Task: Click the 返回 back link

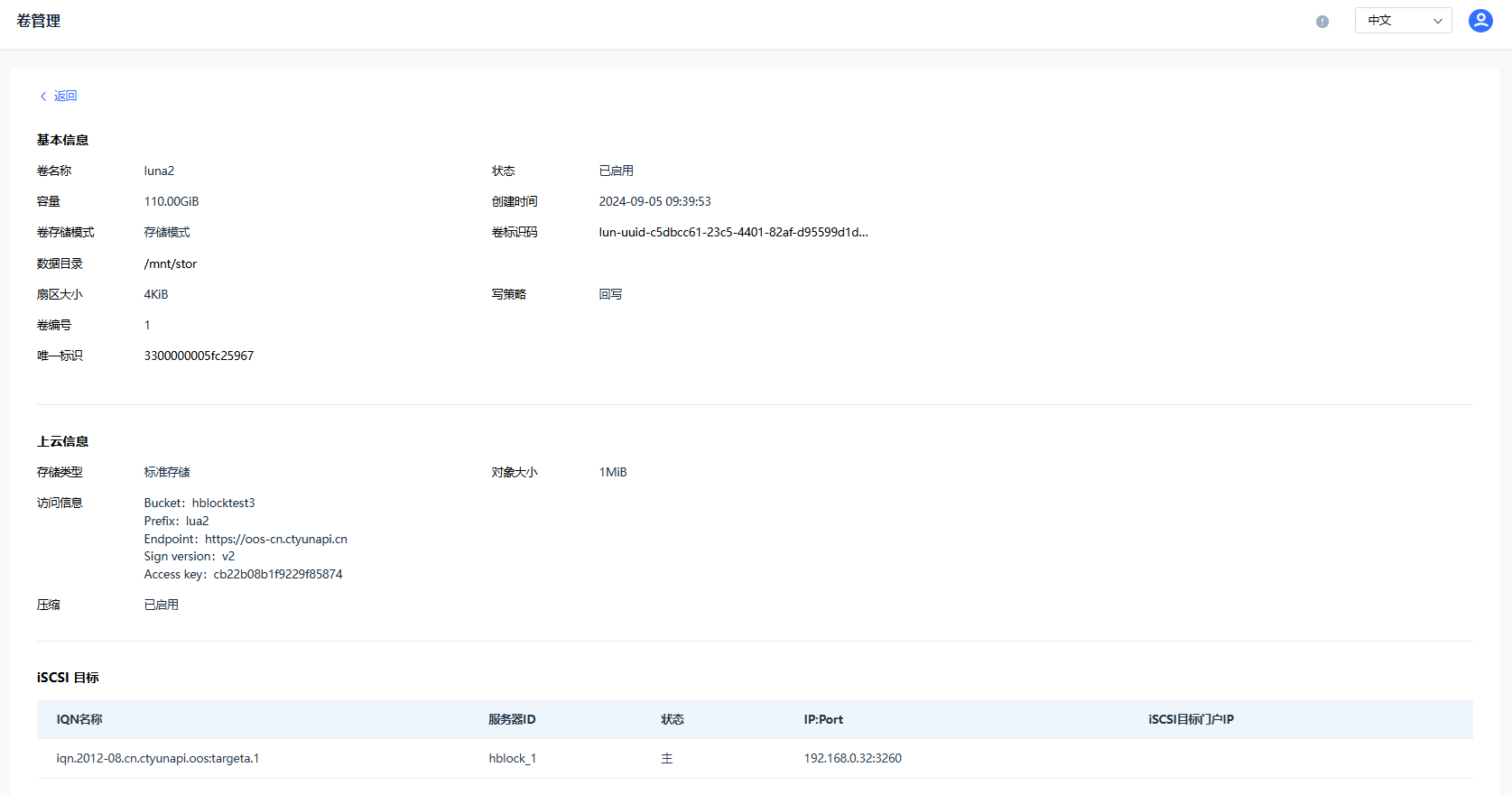Action: pyautogui.click(x=65, y=96)
